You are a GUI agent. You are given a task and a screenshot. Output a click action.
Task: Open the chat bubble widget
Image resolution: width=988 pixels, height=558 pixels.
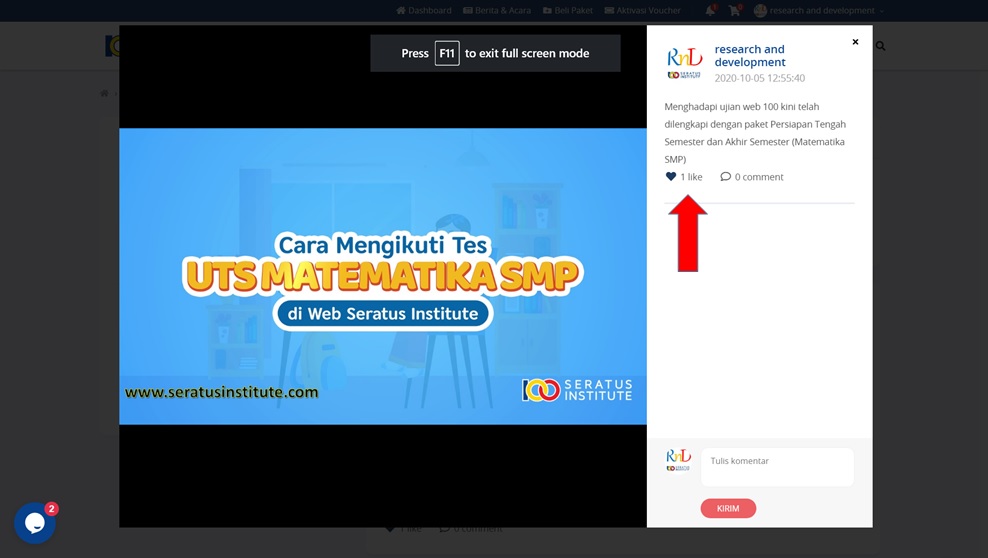(x=35, y=523)
